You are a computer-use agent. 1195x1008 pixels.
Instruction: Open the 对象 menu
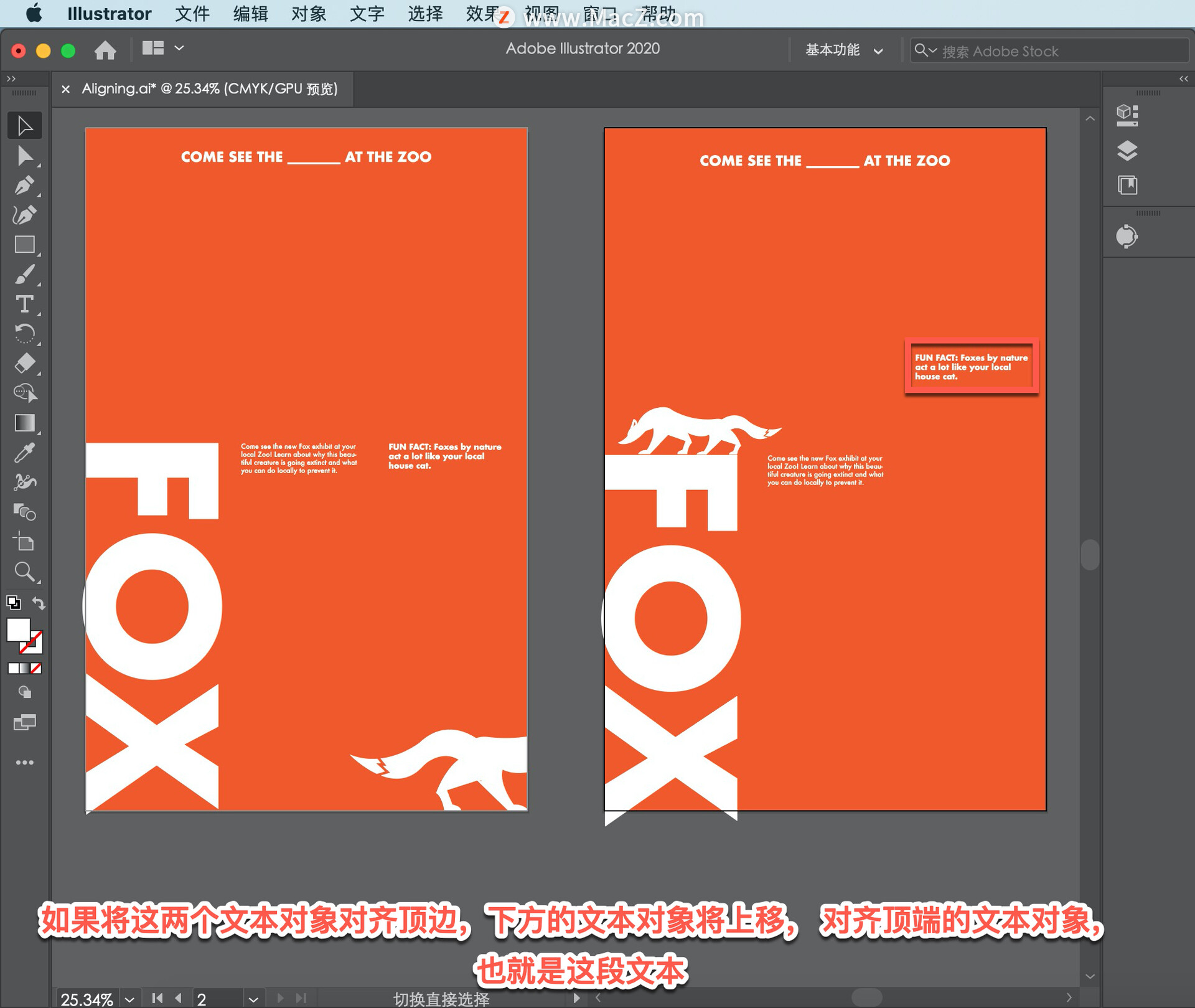309,13
